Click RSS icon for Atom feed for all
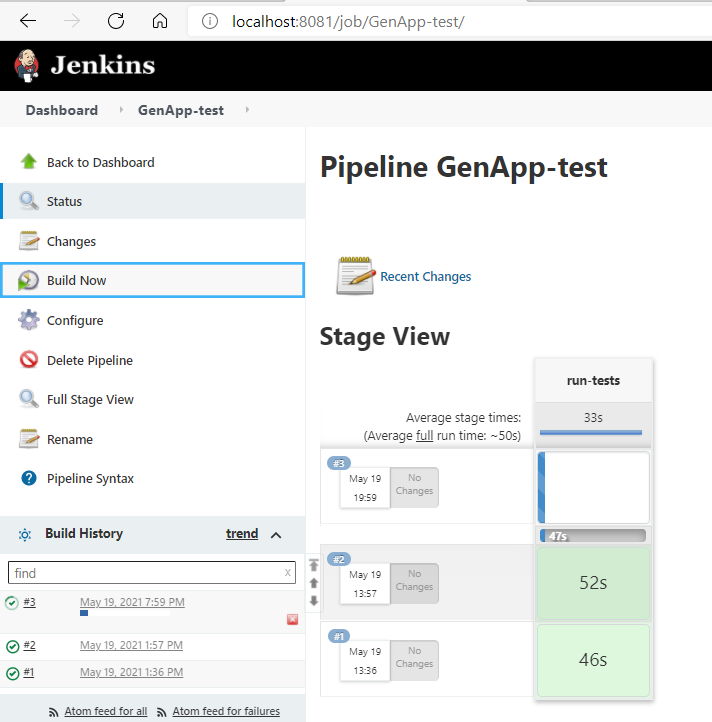The image size is (712, 722). coord(54,712)
